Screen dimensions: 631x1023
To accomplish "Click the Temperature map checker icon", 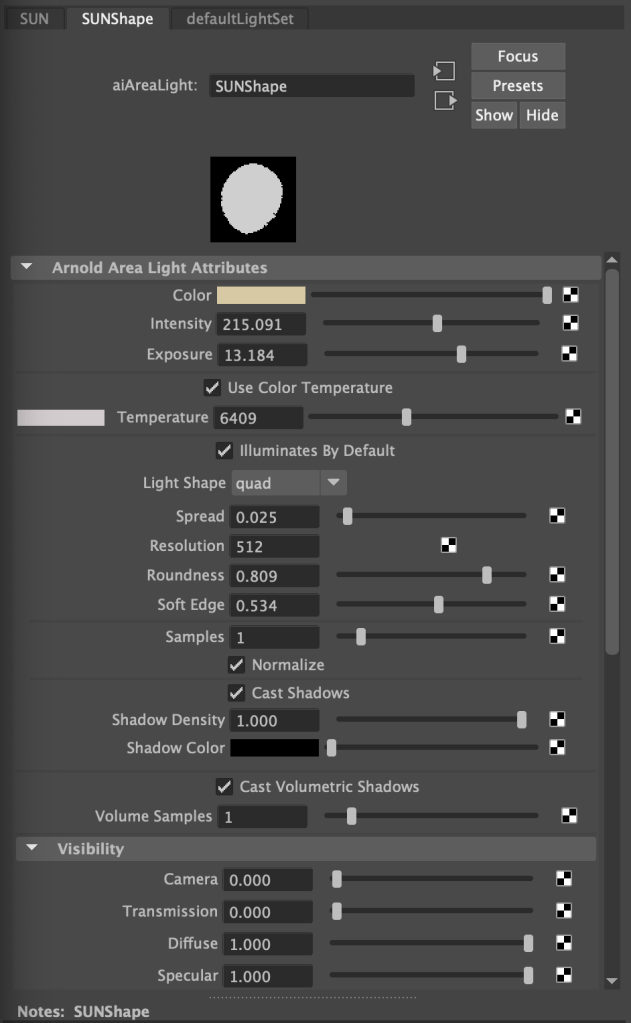I will tap(574, 417).
